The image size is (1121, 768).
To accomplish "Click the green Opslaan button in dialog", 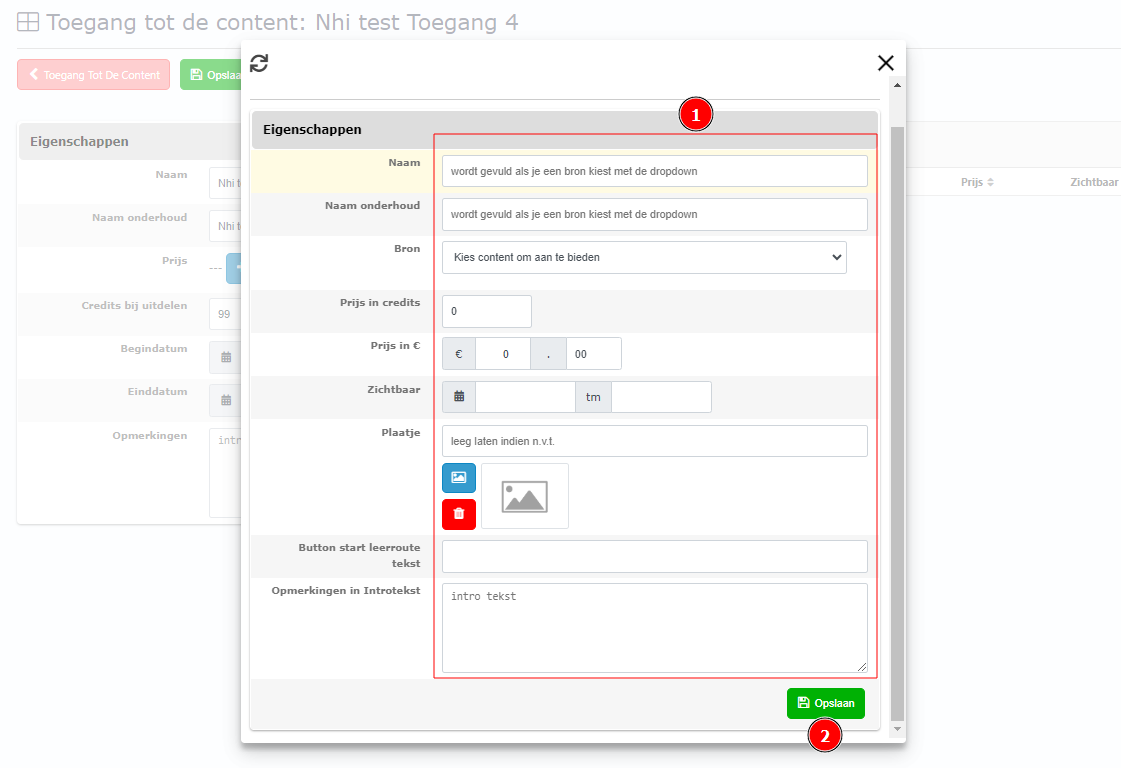I will tap(825, 704).
